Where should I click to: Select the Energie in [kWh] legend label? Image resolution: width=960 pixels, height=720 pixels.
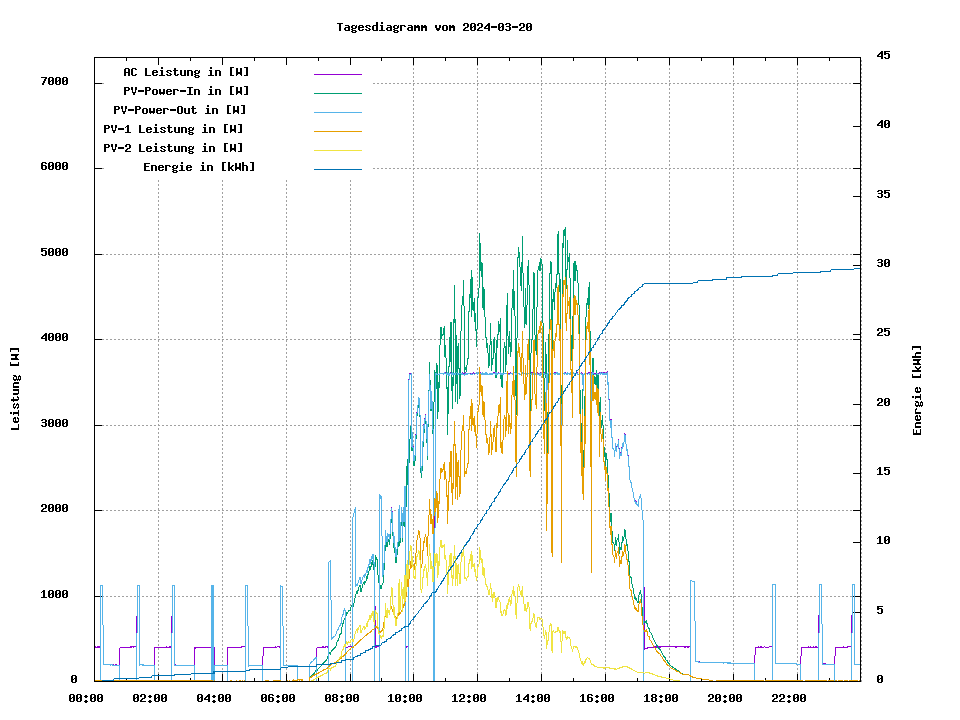[199, 167]
